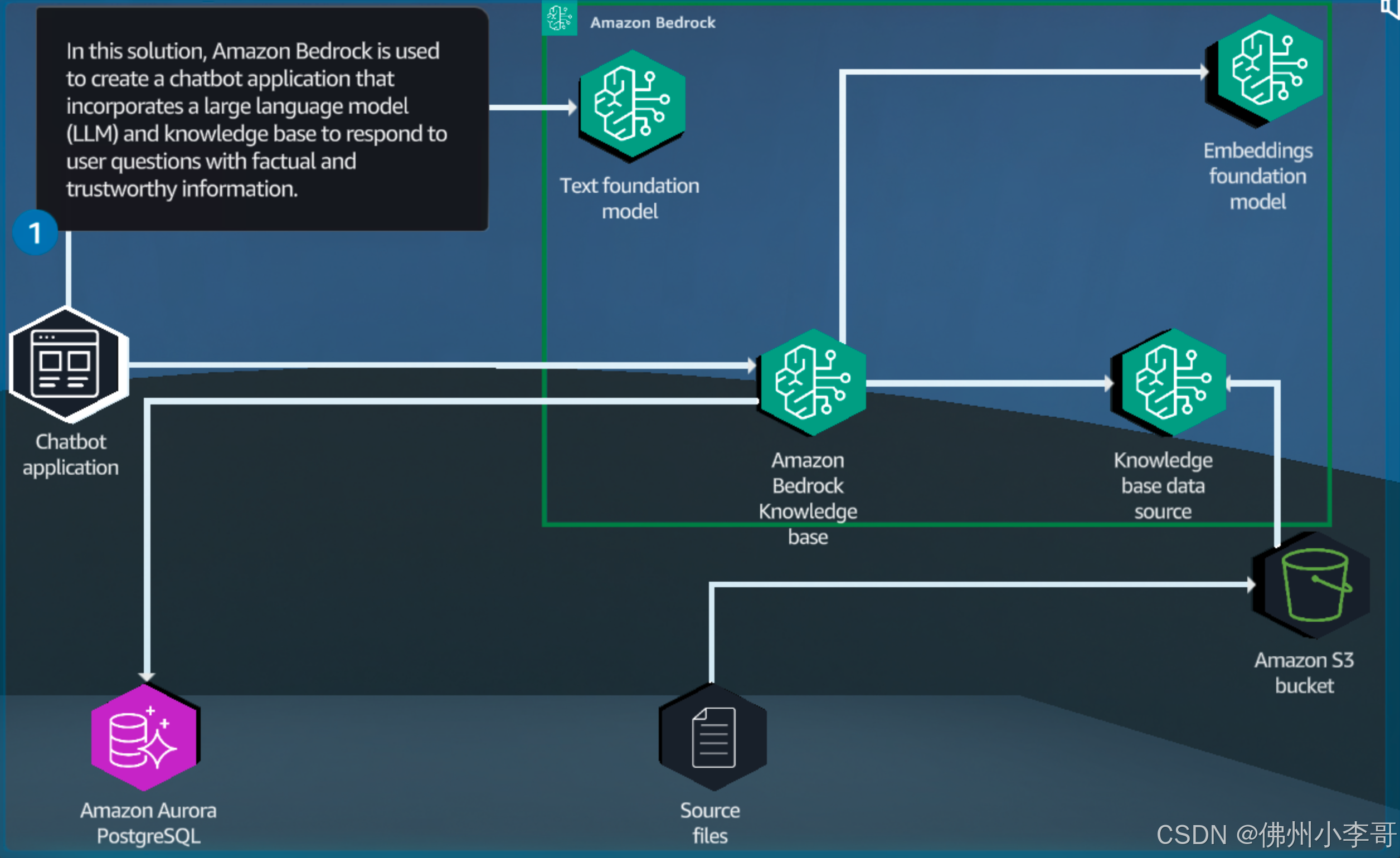Open the Chatbot application icon
Viewport: 1400px width, 858px height.
[68, 364]
